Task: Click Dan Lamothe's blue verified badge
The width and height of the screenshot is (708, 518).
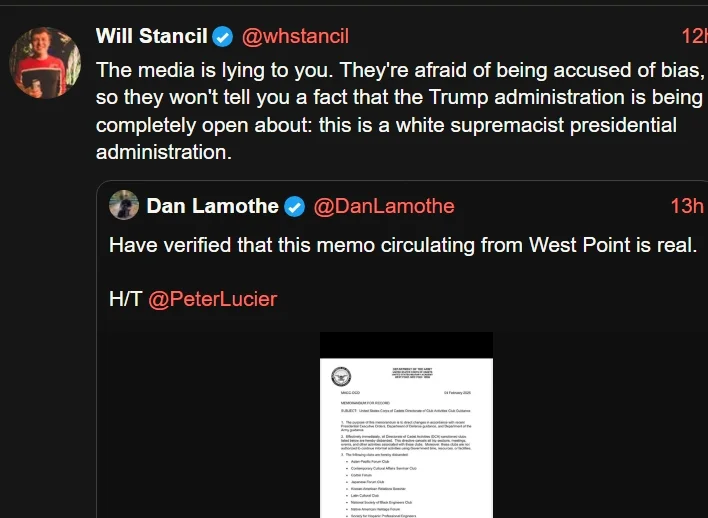Action: tap(294, 207)
